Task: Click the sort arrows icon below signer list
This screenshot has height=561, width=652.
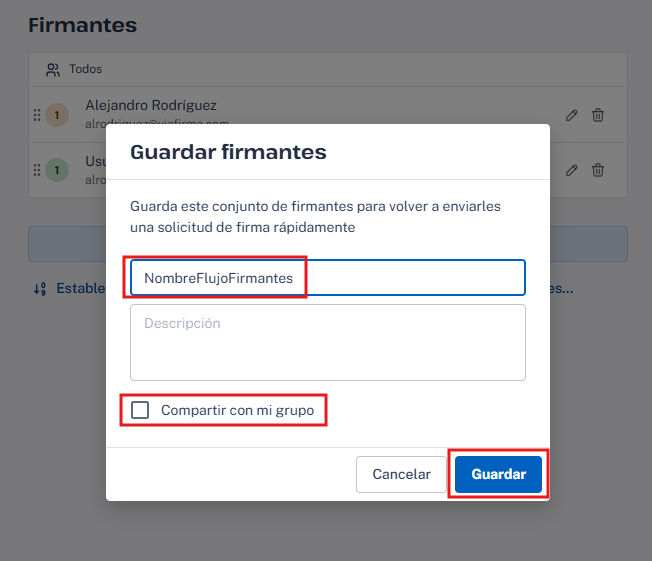Action: click(40, 289)
